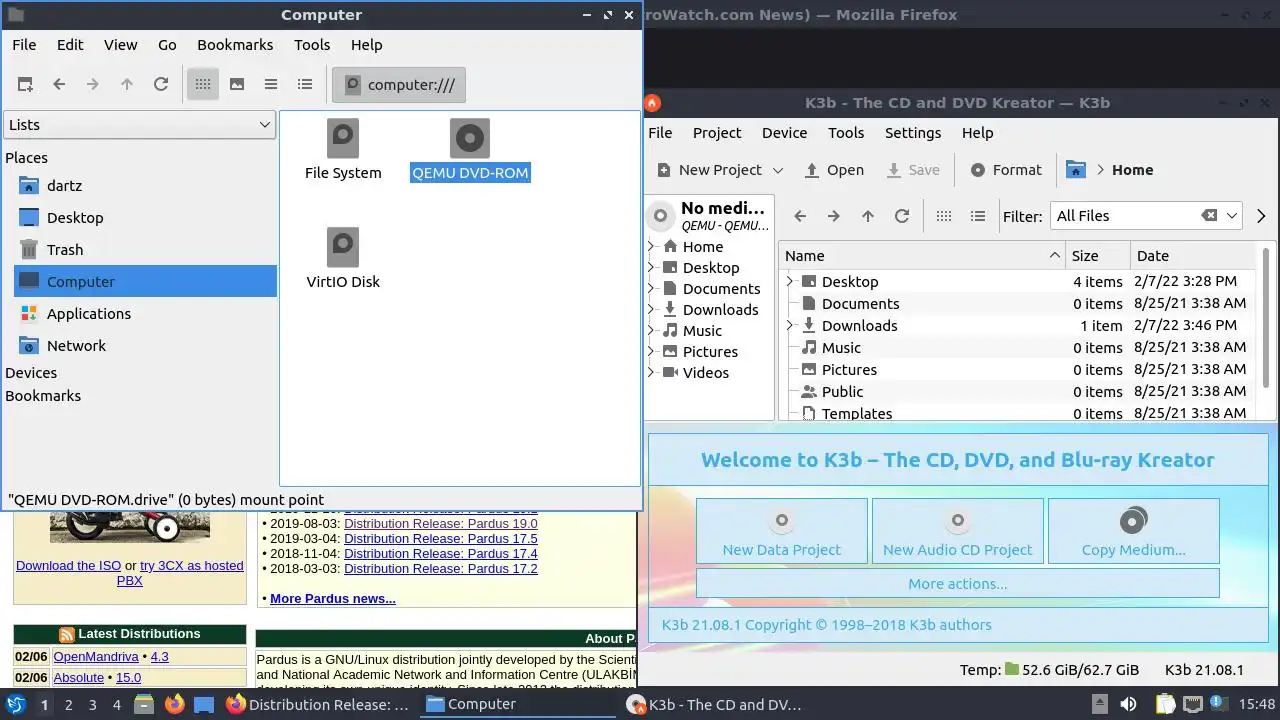Switch to workspace 2 in pager
The width and height of the screenshot is (1280, 720).
tap(68, 705)
